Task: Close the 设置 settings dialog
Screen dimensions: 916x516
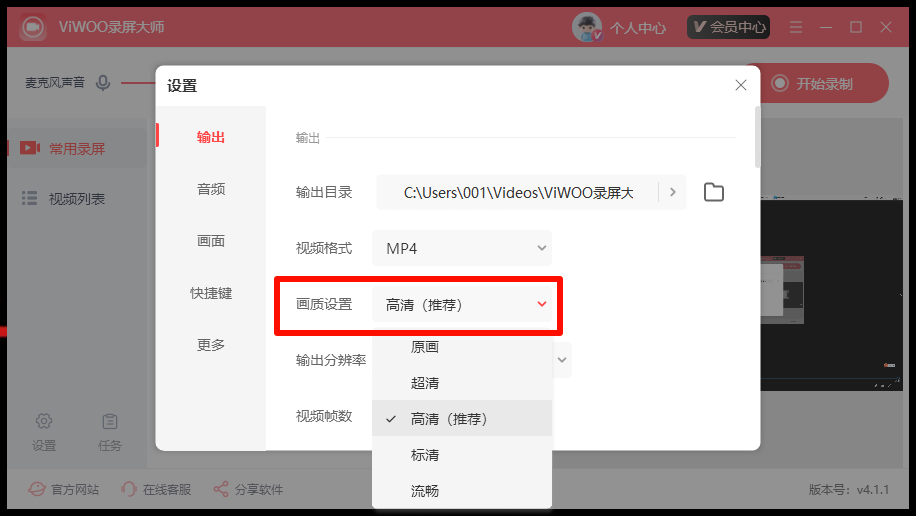Action: coord(741,85)
